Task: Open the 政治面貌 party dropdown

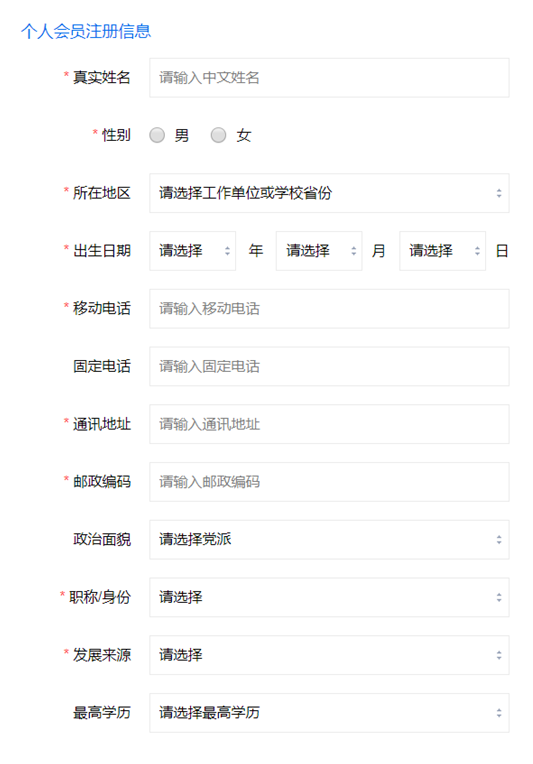Action: pyautogui.click(x=329, y=539)
